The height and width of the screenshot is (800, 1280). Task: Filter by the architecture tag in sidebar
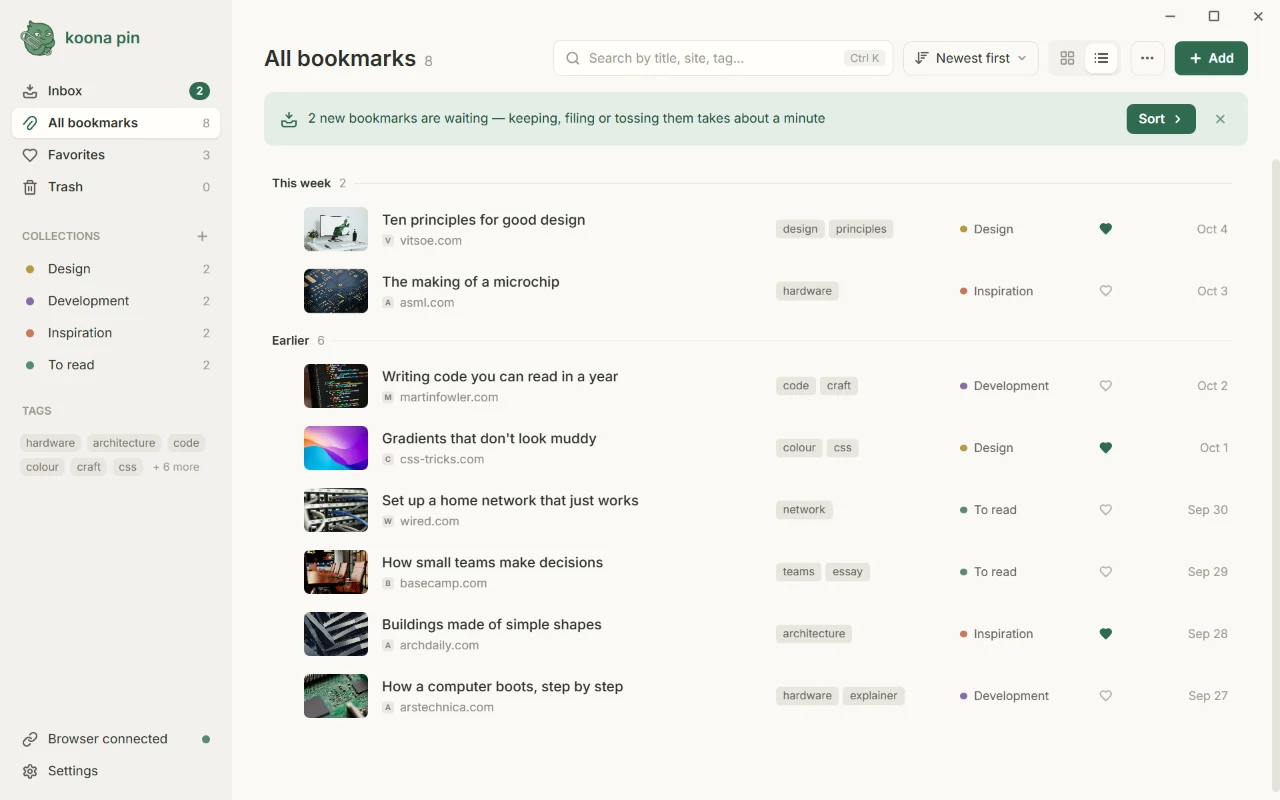coord(124,443)
